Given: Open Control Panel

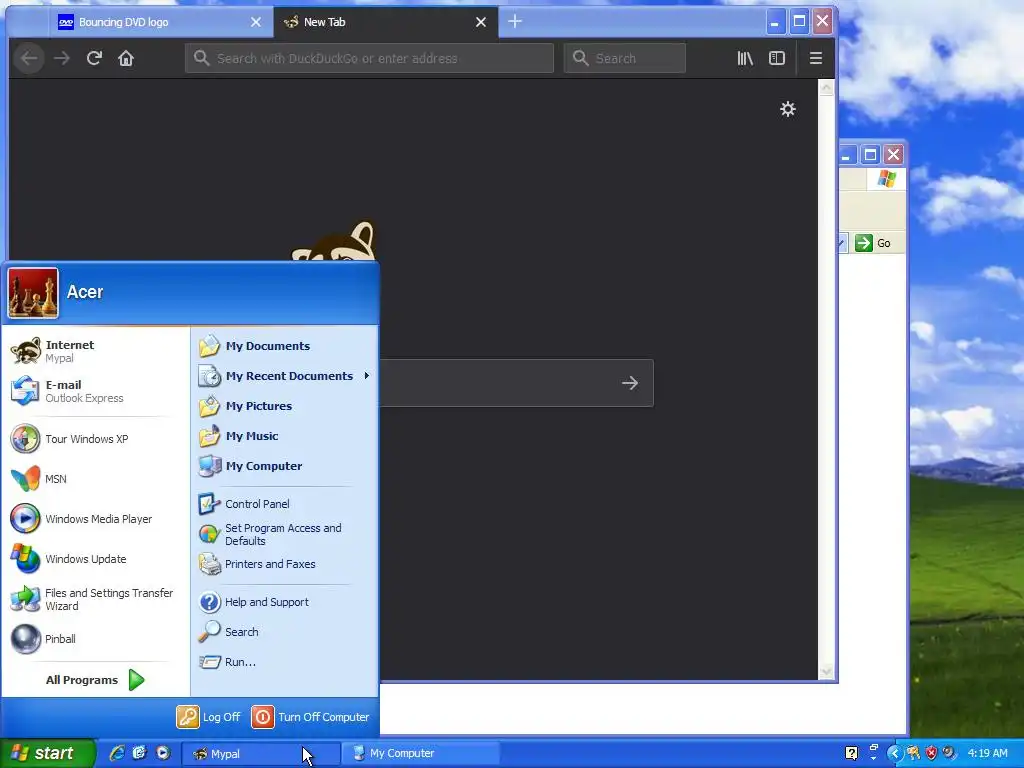Looking at the screenshot, I should click(285, 504).
